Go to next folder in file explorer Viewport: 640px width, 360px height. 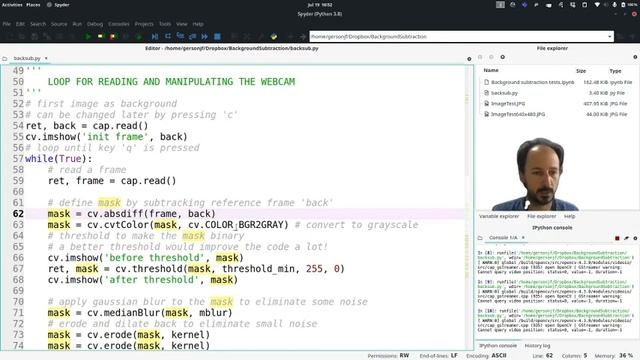[491, 57]
